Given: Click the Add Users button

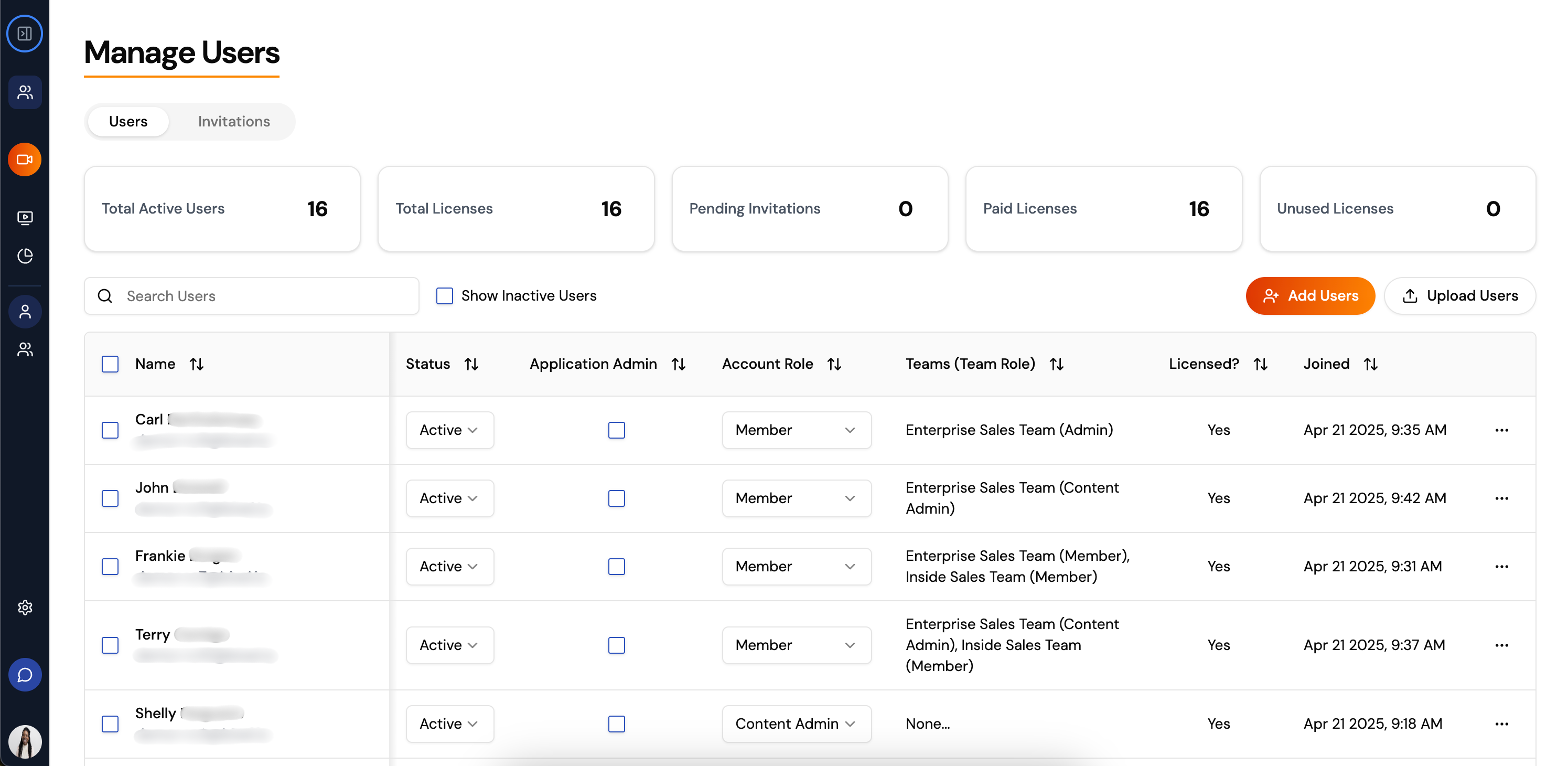Looking at the screenshot, I should (1309, 296).
